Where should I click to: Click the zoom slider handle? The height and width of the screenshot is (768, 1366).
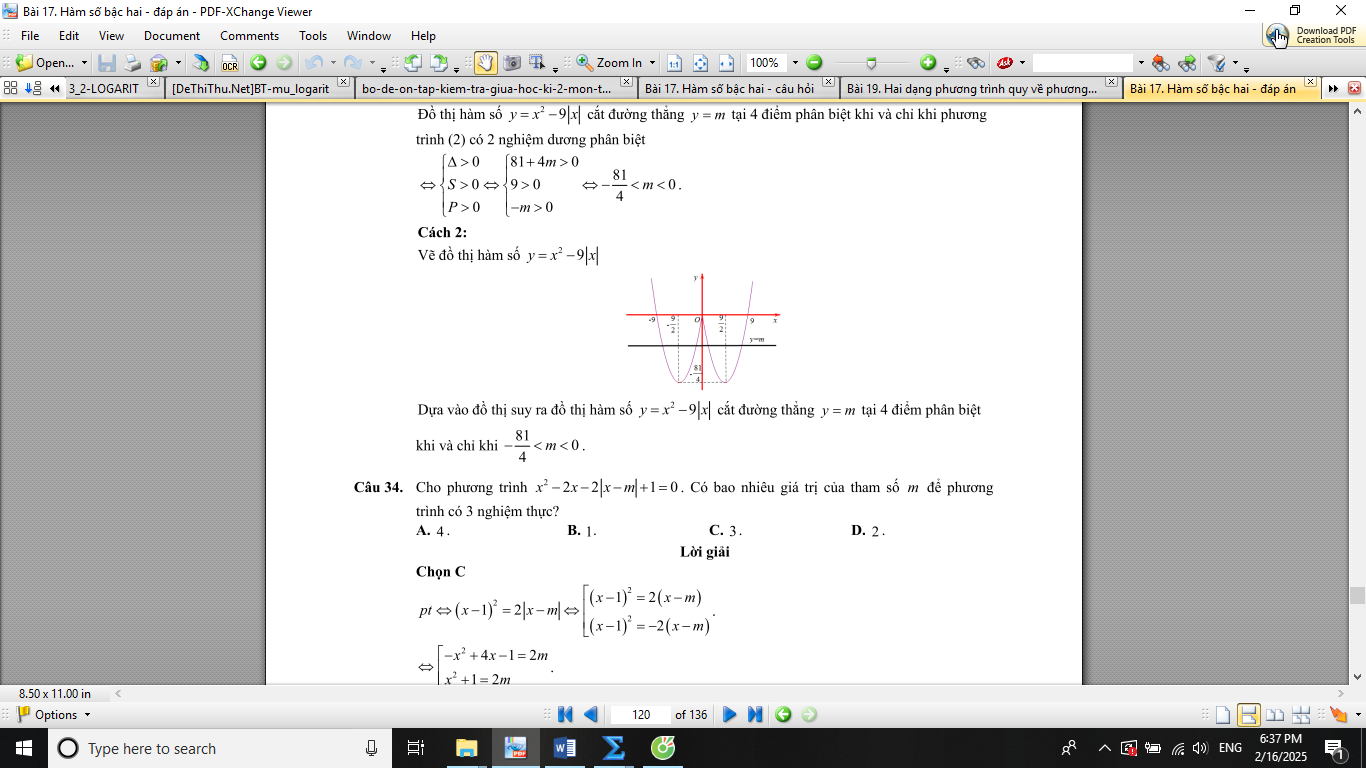[871, 63]
